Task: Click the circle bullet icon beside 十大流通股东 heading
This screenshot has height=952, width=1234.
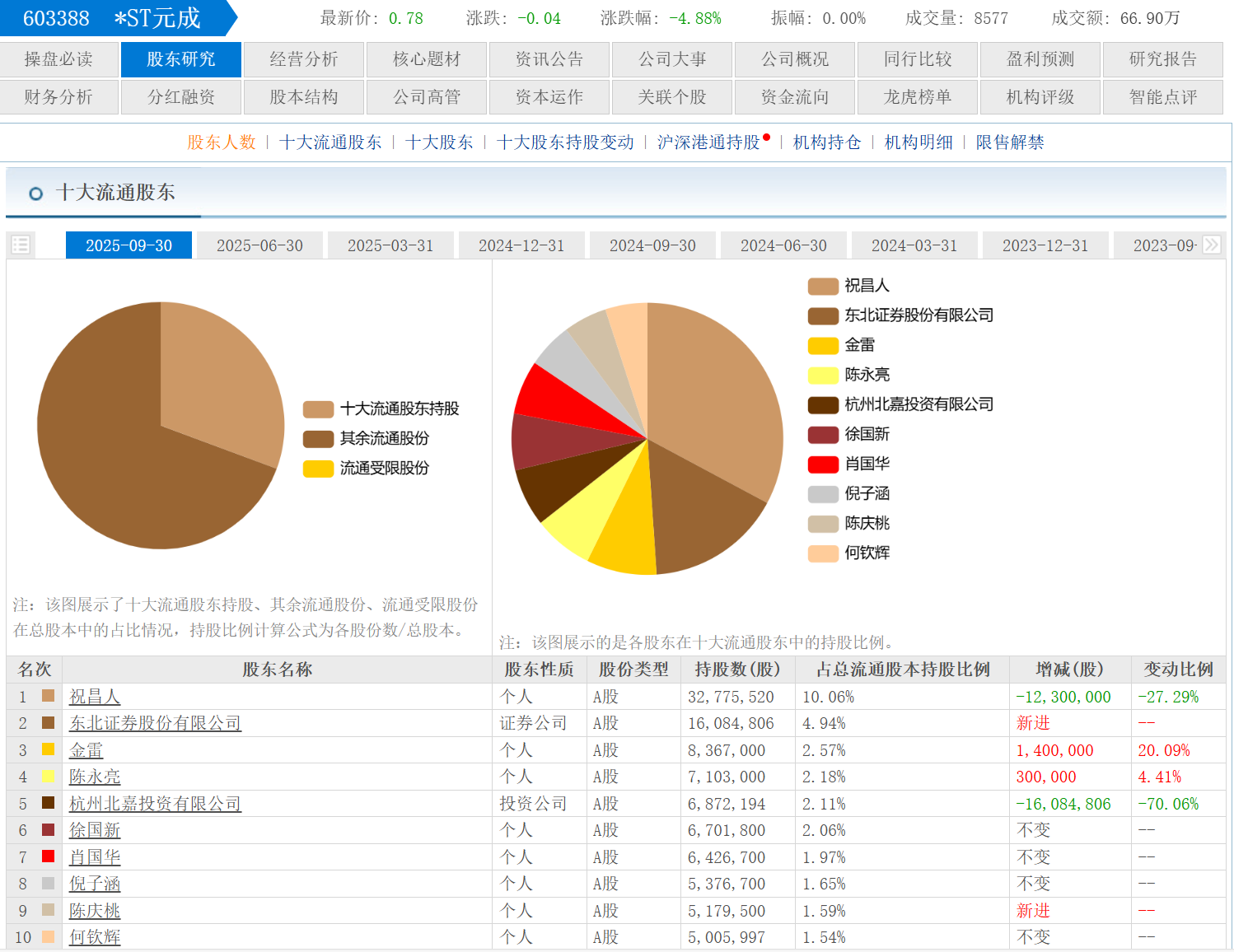Action: [x=35, y=194]
